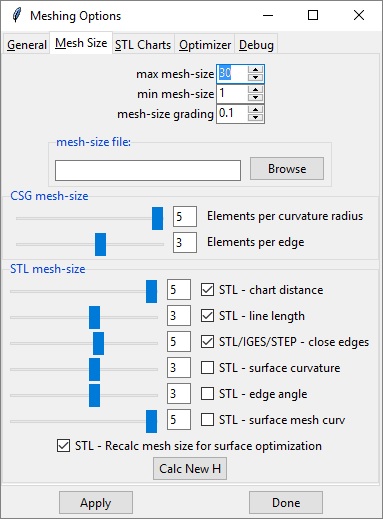Toggle STL - edge angle checkbox
383x519 pixels.
[x=207, y=394]
